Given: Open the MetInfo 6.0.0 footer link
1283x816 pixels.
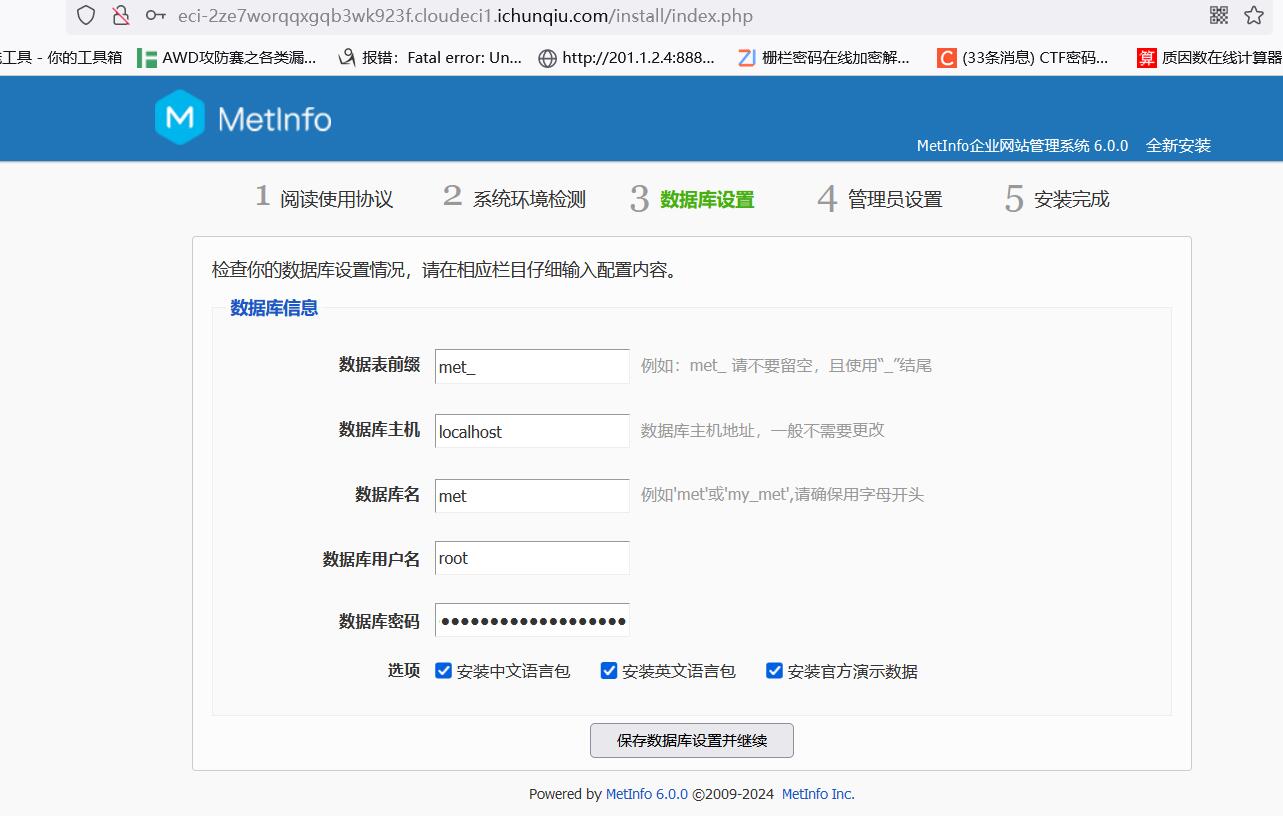Looking at the screenshot, I should tap(646, 794).
